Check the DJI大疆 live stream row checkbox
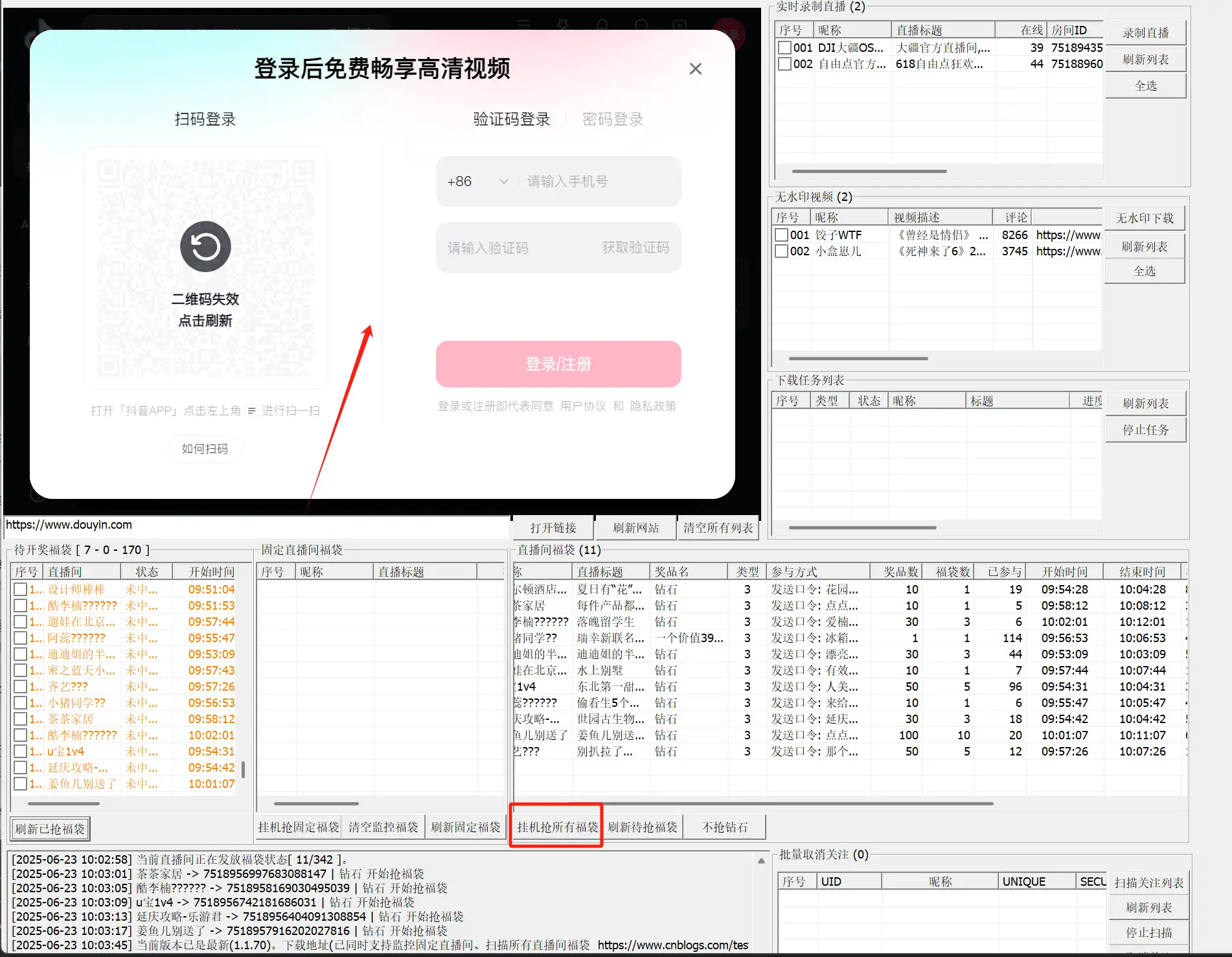The width and height of the screenshot is (1232, 957). (x=784, y=48)
